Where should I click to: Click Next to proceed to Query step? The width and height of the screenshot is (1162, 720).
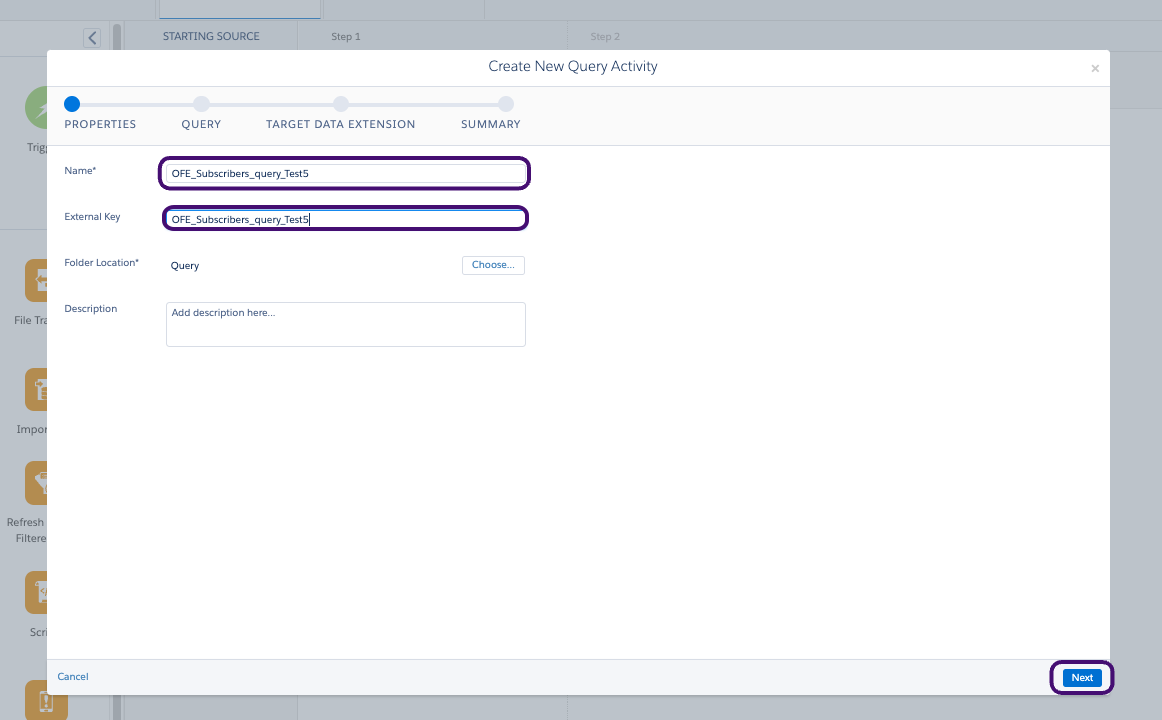(1081, 677)
